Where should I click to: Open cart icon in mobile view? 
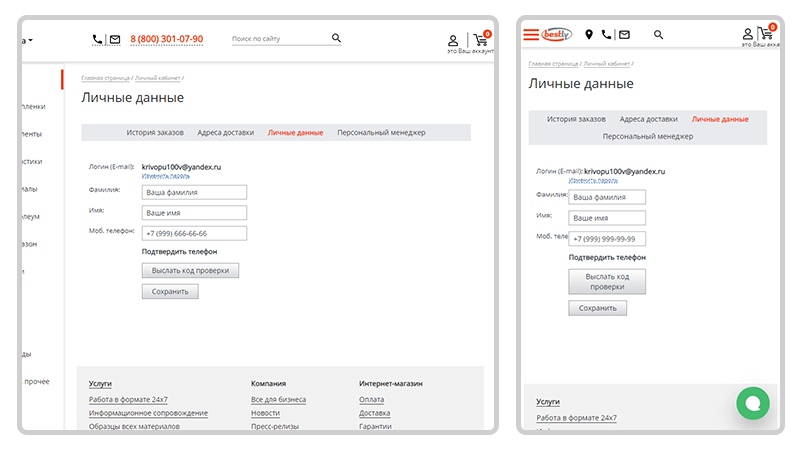pos(766,34)
